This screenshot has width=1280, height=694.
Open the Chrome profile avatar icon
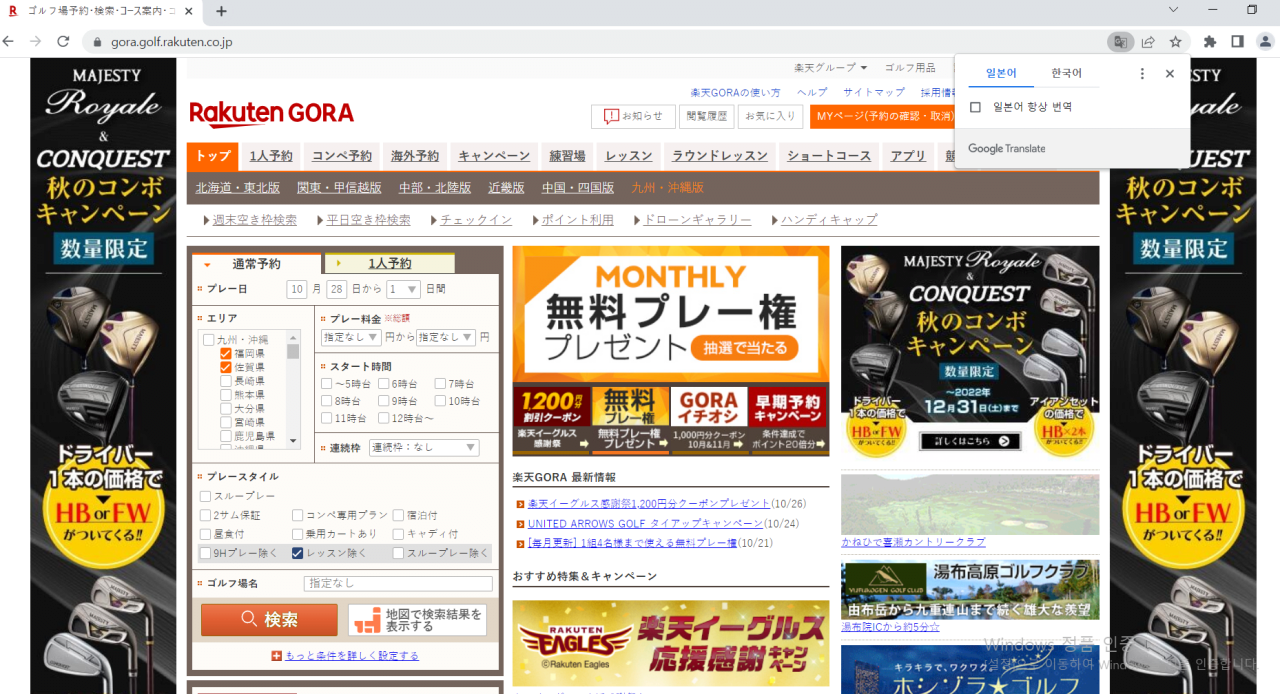coord(1265,42)
